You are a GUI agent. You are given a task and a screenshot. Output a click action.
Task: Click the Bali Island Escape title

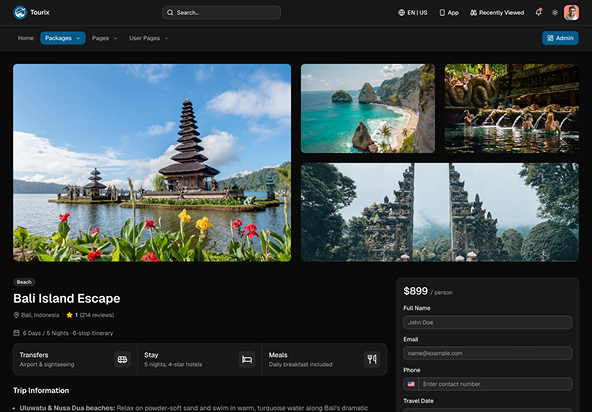tap(67, 298)
